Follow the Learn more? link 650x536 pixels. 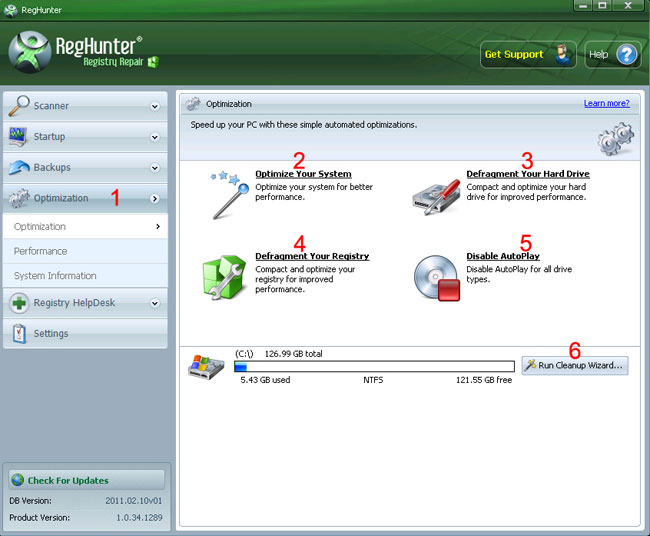tap(606, 103)
